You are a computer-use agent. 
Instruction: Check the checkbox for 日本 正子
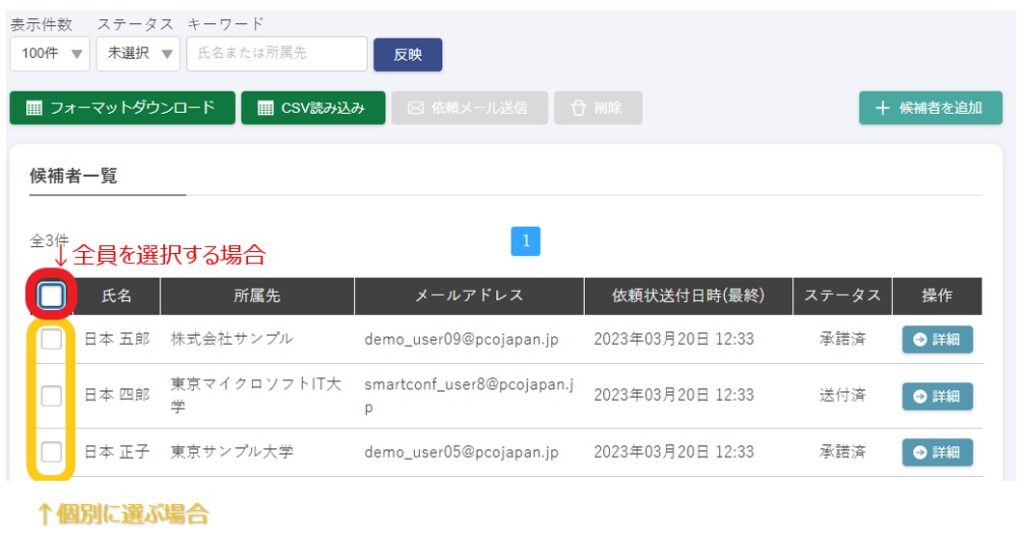click(x=51, y=452)
